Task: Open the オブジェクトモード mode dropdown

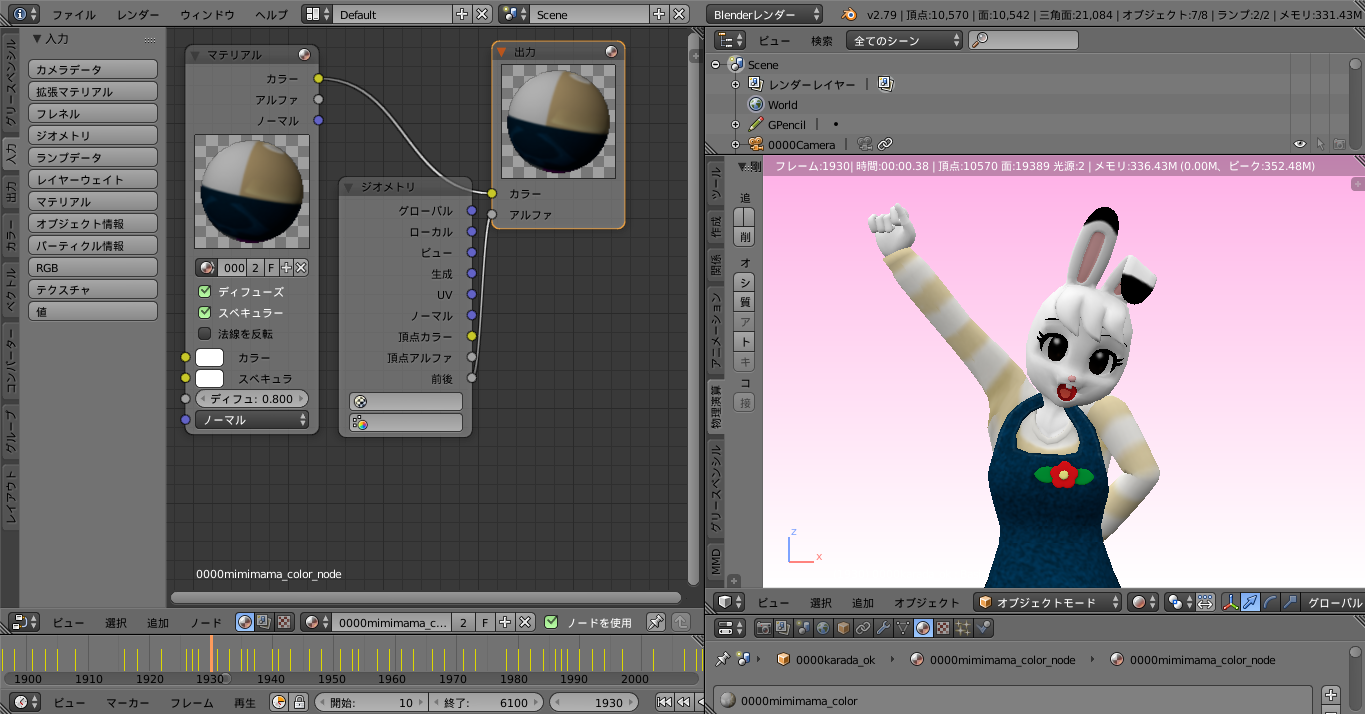Action: [x=1048, y=602]
